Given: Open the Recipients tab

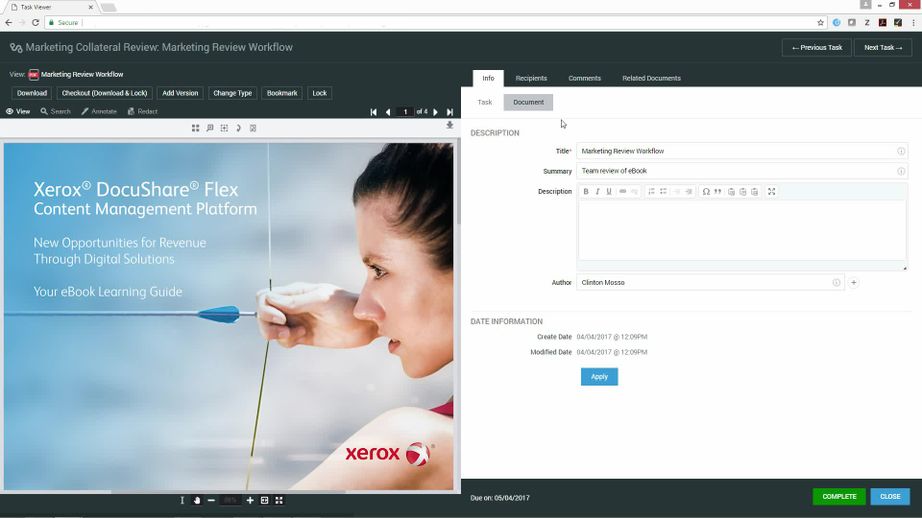Looking at the screenshot, I should click(531, 78).
